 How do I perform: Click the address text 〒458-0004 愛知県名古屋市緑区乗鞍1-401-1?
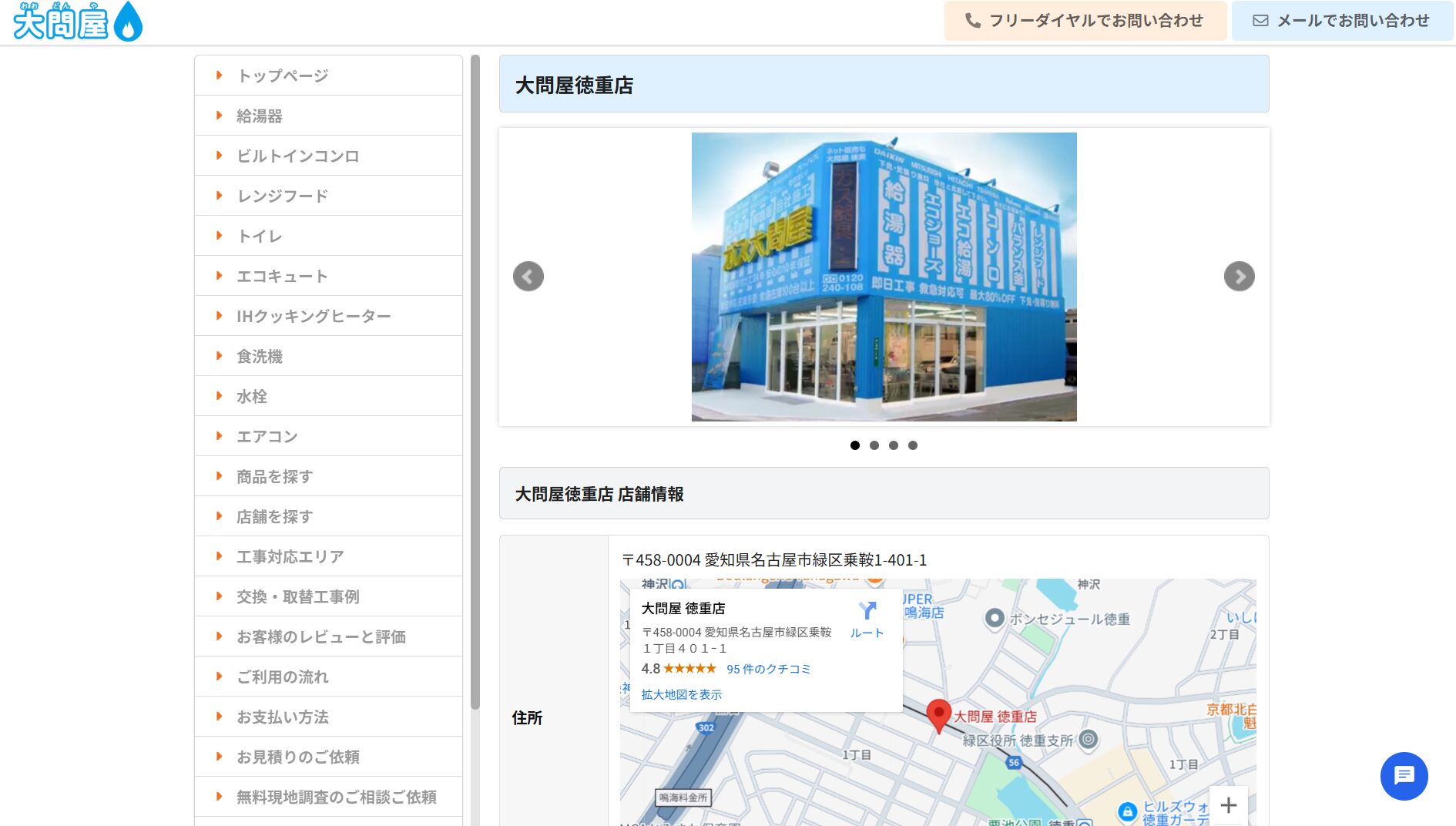click(x=774, y=560)
